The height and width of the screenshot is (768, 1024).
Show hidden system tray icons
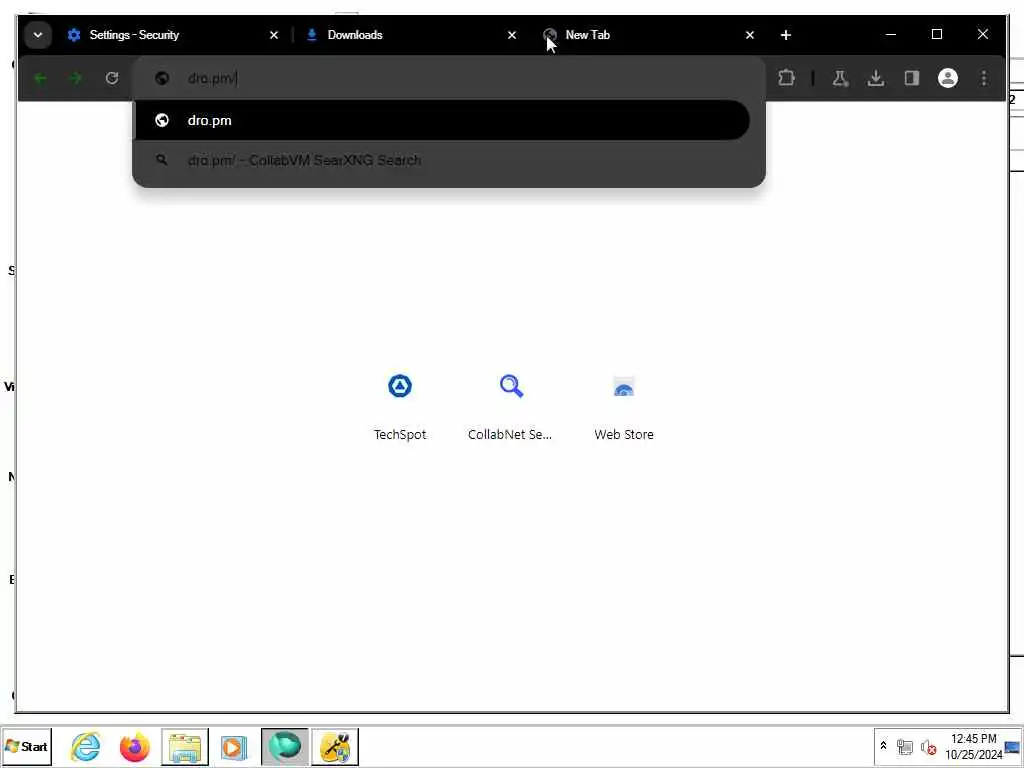coord(884,746)
